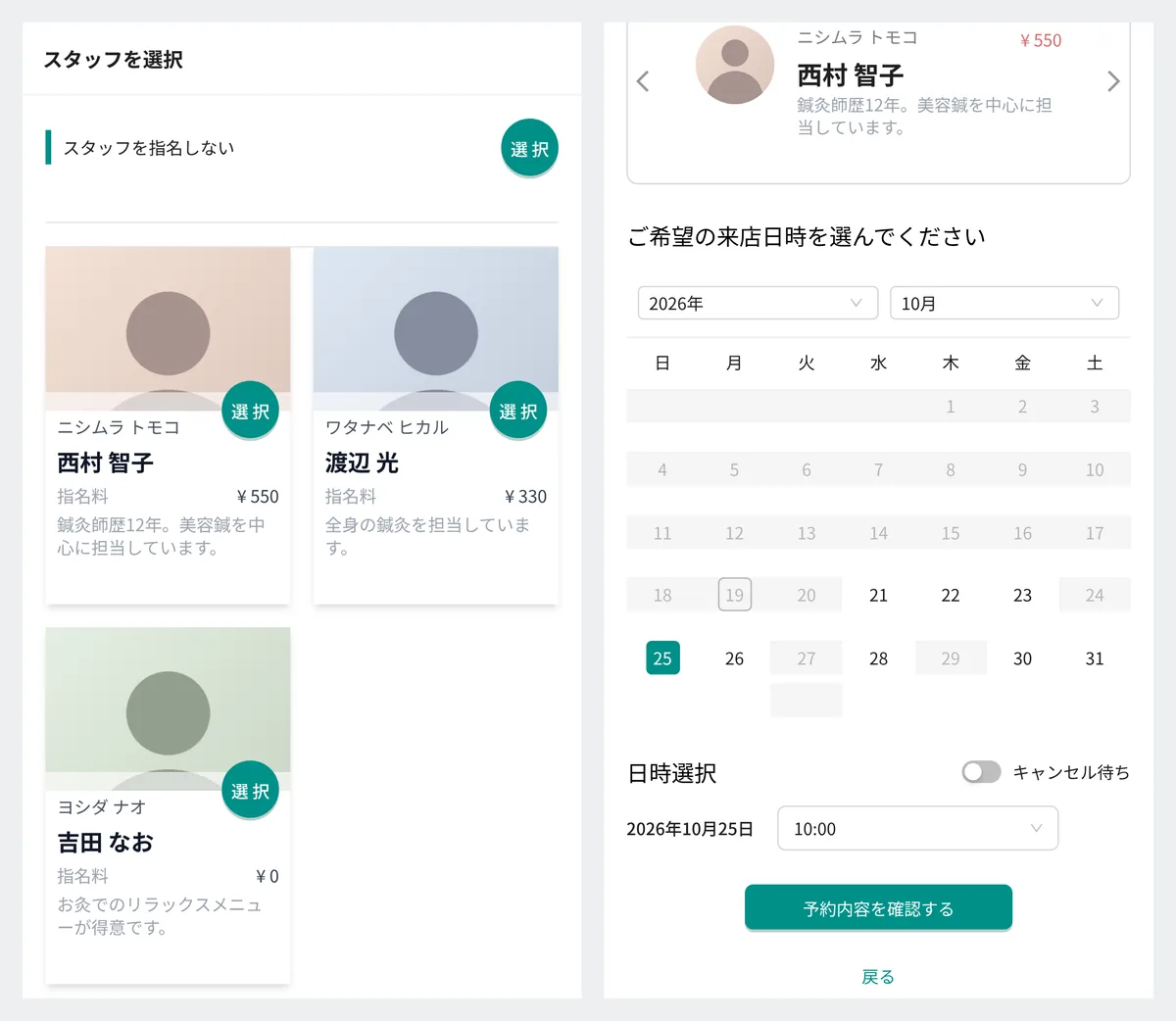The height and width of the screenshot is (1021, 1176).
Task: Click 日時選択 section label
Action: (x=672, y=773)
